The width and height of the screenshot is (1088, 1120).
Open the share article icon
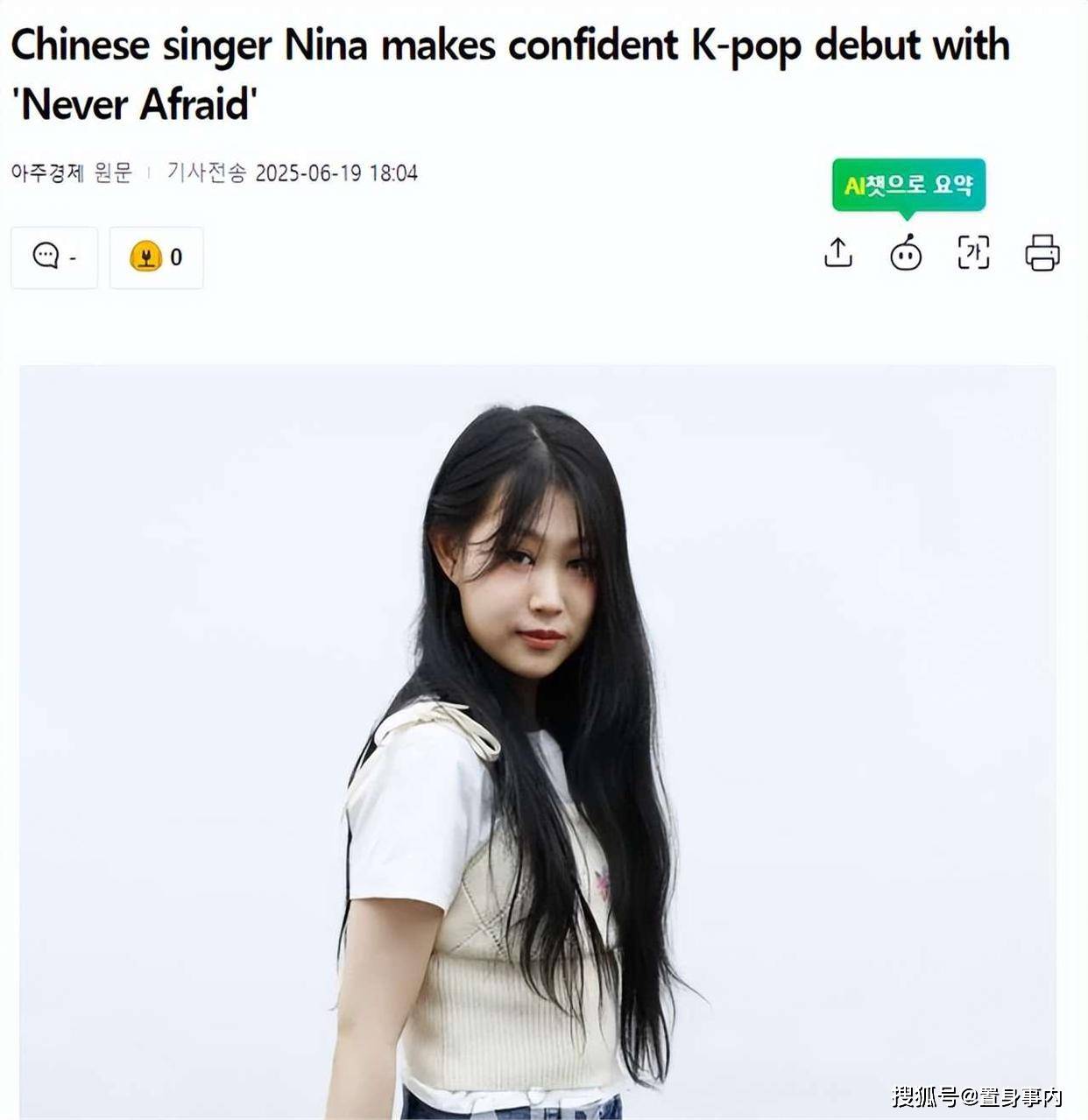pyautogui.click(x=838, y=253)
